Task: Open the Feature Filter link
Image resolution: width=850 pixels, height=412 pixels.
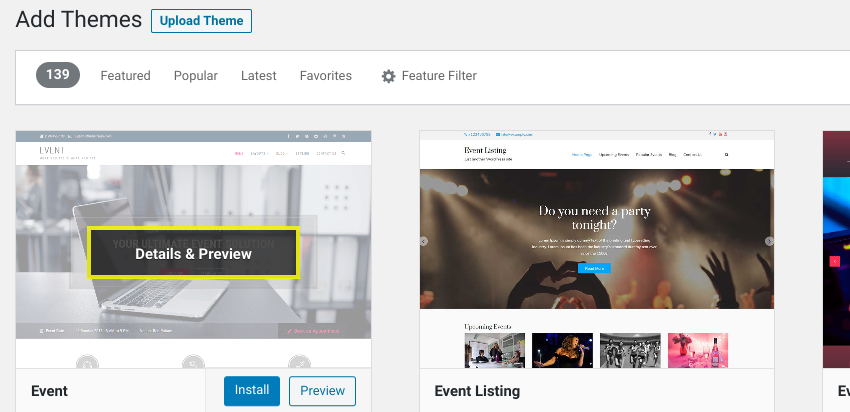Action: pos(439,76)
